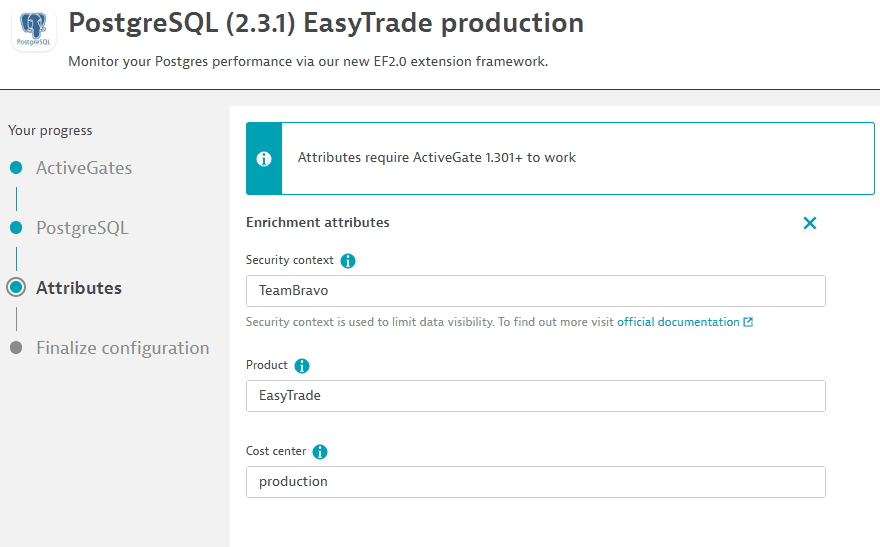Click the 'Cost center' field label
Screen dimensions: 880x547
[276, 451]
